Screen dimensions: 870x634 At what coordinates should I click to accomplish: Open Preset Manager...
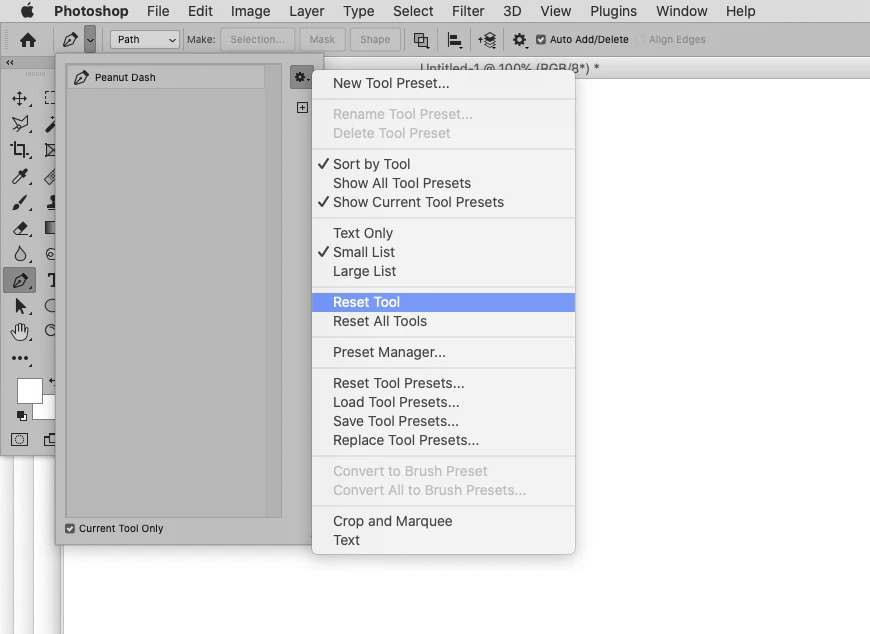tap(443, 352)
